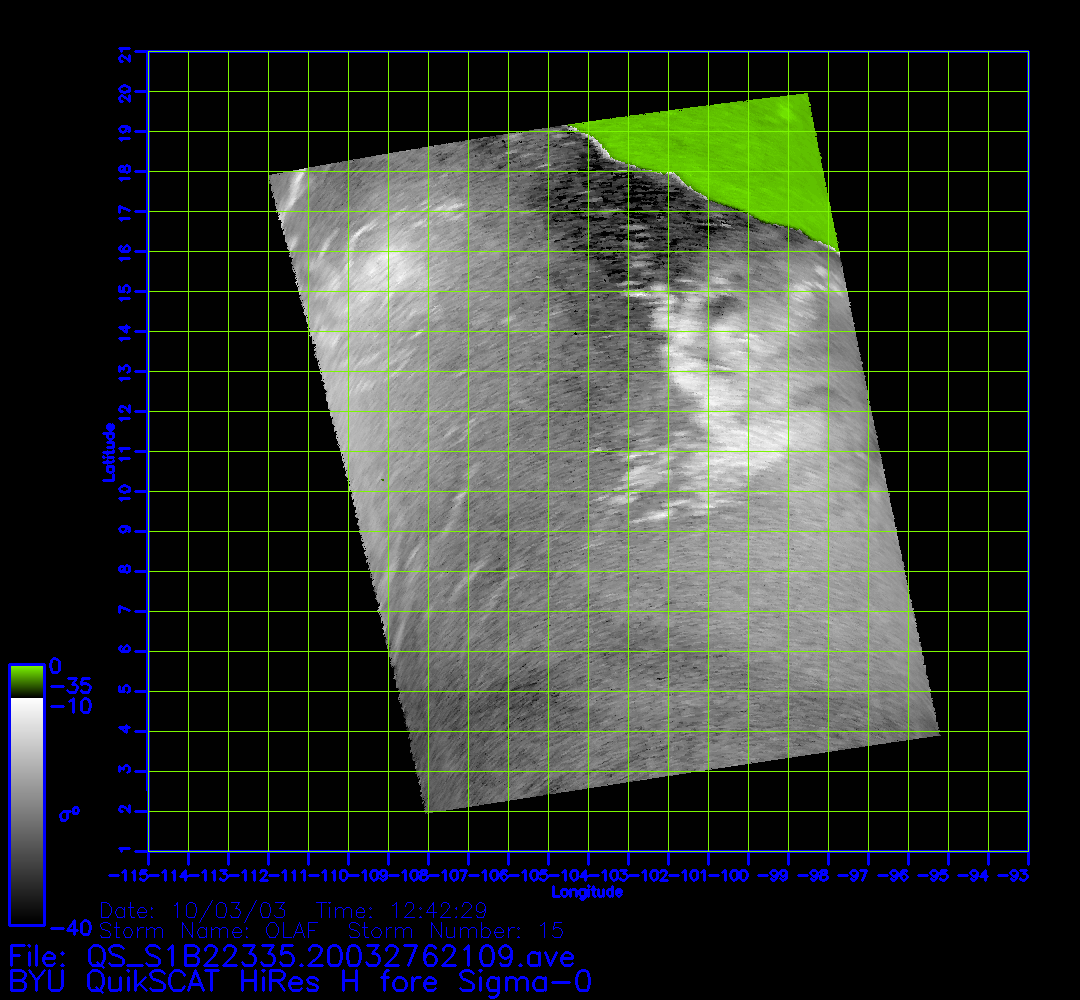Click the green segment of the color bar
Image resolution: width=1080 pixels, height=1000 pixels.
(26, 681)
